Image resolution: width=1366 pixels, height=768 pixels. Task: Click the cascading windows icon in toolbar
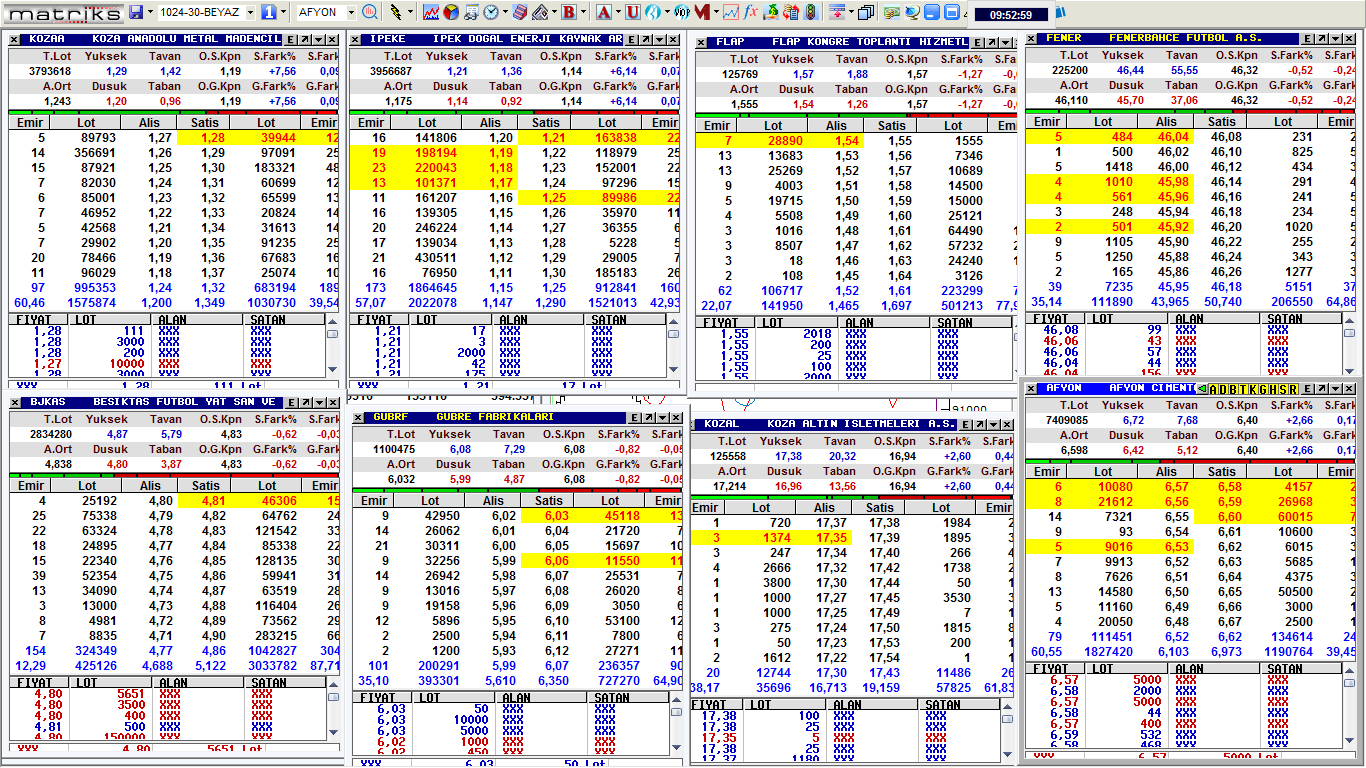[865, 12]
